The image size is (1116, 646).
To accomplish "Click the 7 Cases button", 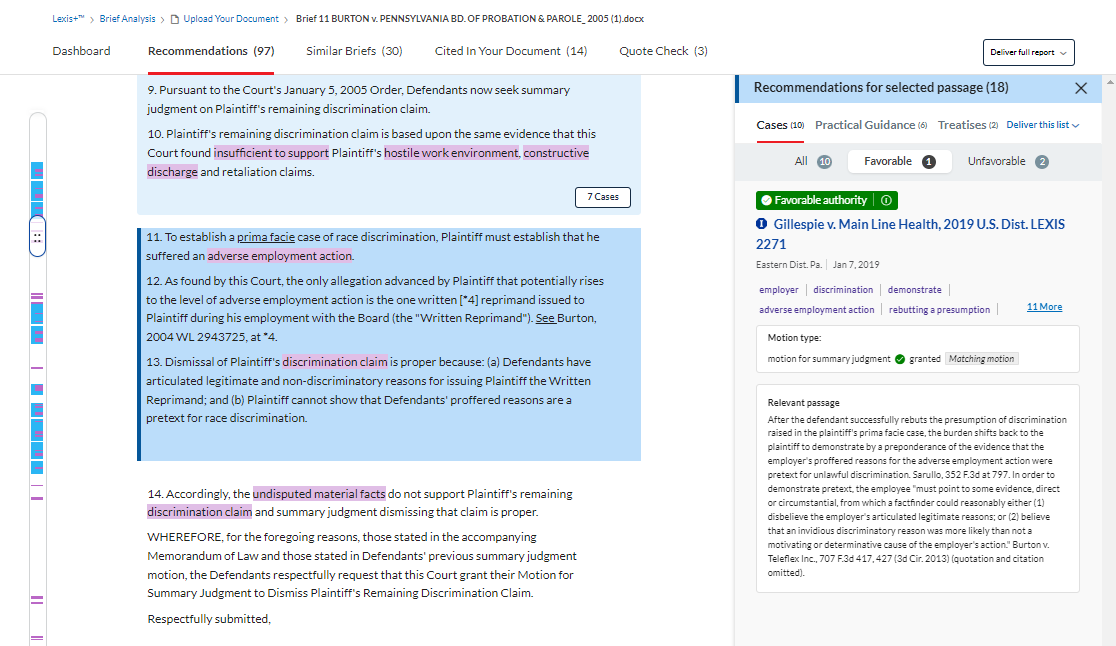I will point(602,197).
